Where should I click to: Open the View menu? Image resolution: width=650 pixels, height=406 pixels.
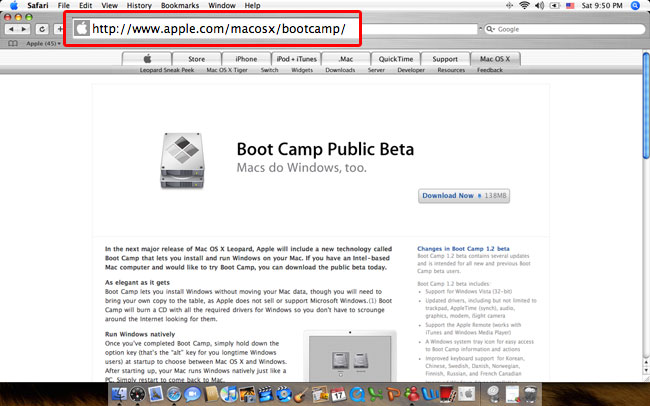point(109,5)
